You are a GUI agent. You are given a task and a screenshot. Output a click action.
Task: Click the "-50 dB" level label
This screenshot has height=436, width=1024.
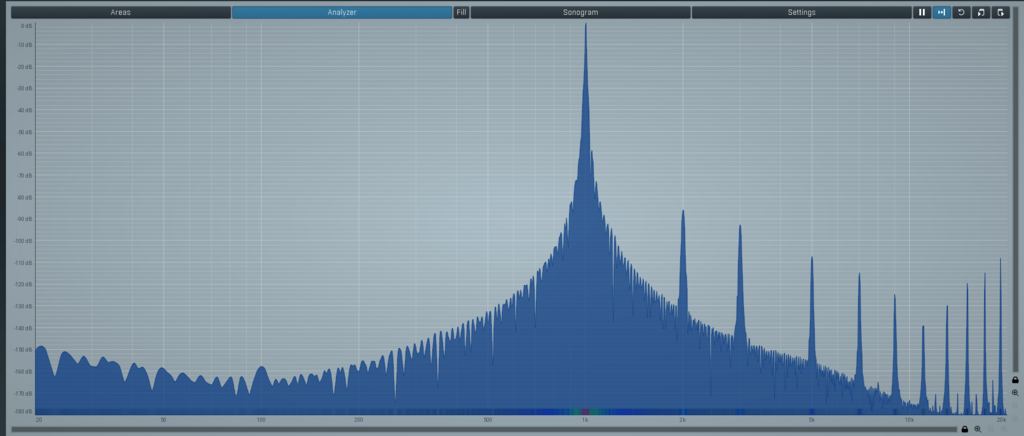tap(25, 132)
